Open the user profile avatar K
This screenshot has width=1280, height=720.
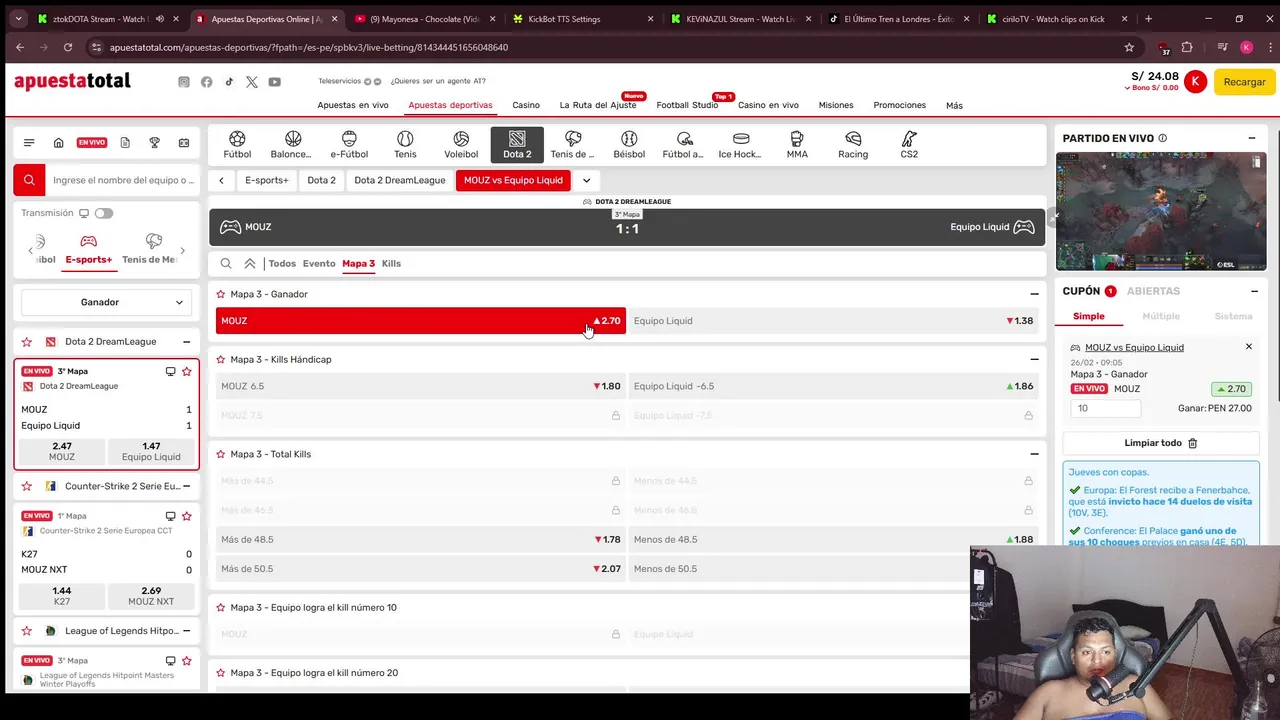(x=1195, y=82)
